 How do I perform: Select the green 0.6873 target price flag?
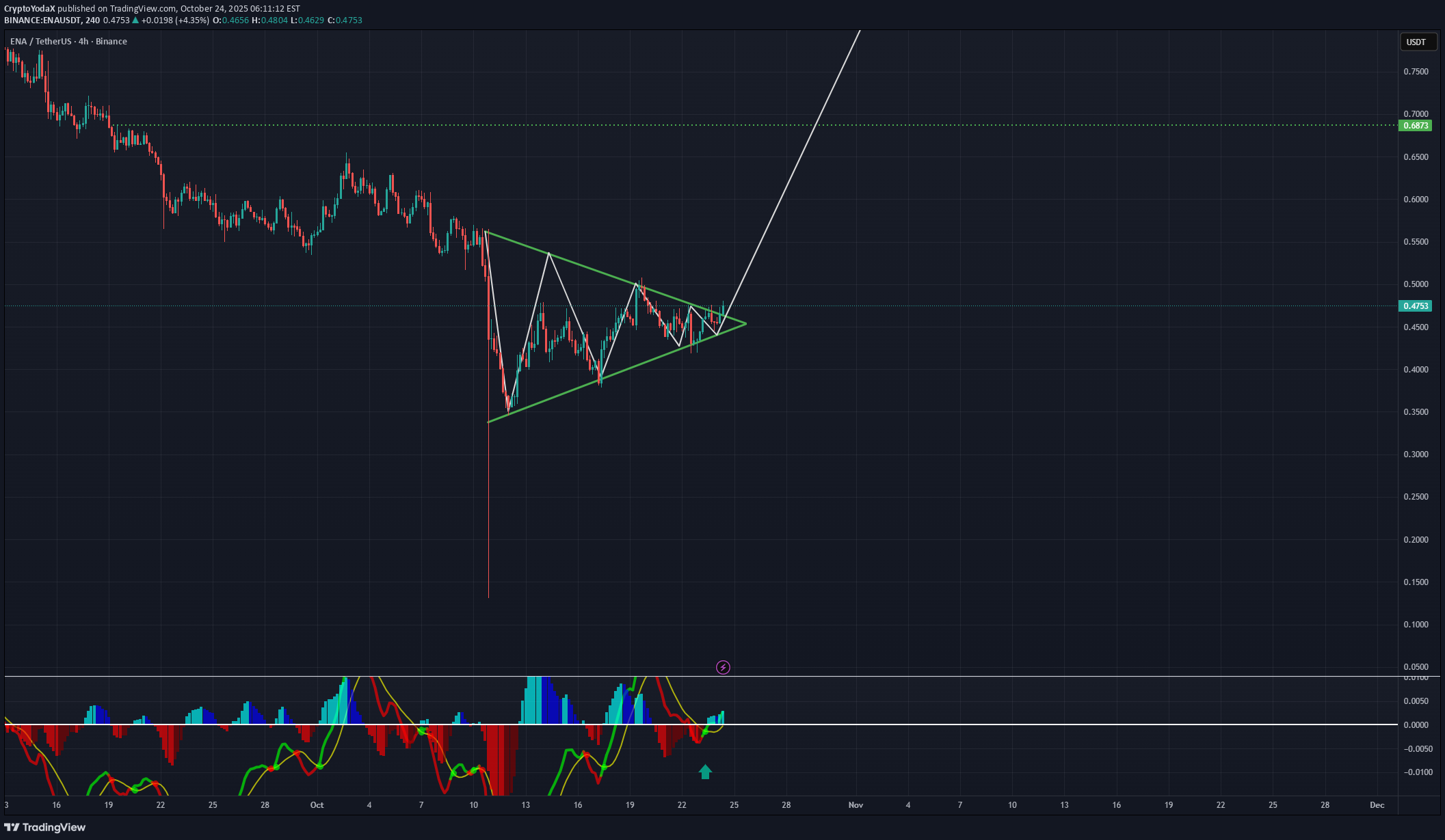pos(1414,126)
